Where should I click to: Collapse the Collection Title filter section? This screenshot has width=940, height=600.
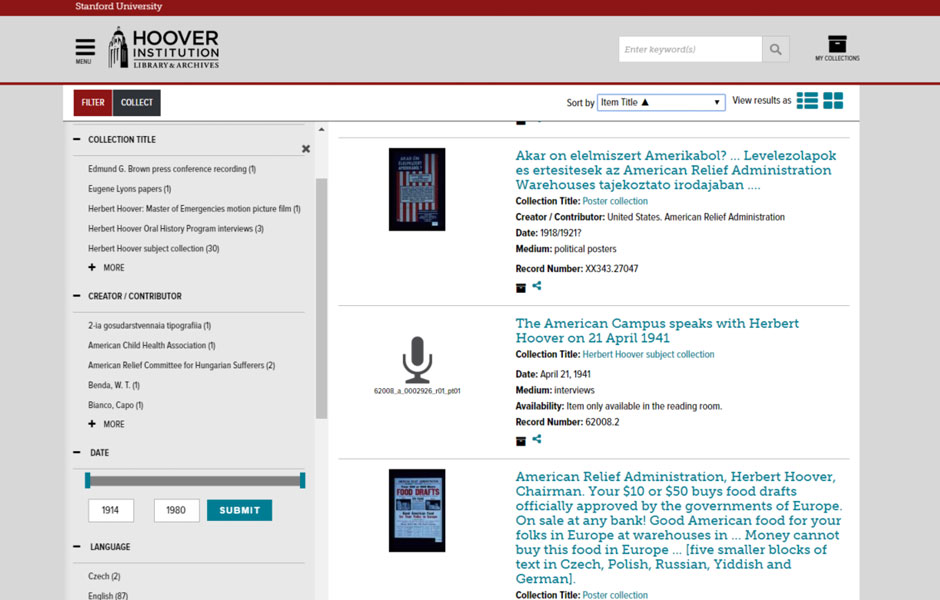click(x=77, y=140)
